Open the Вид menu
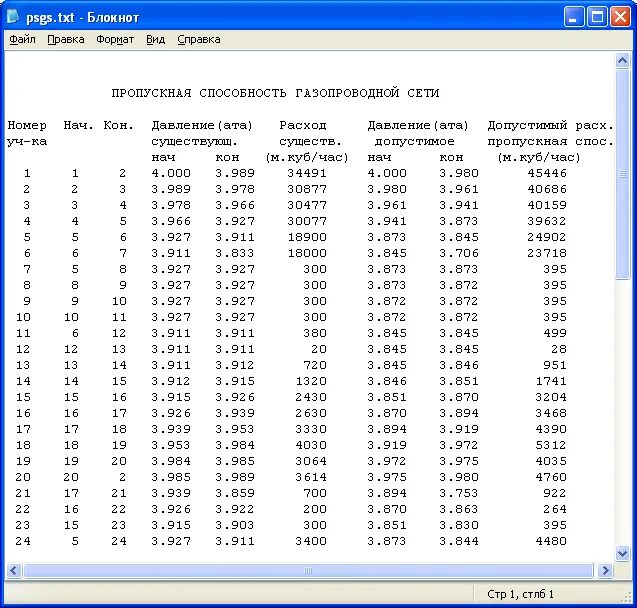637x608 pixels. click(156, 39)
